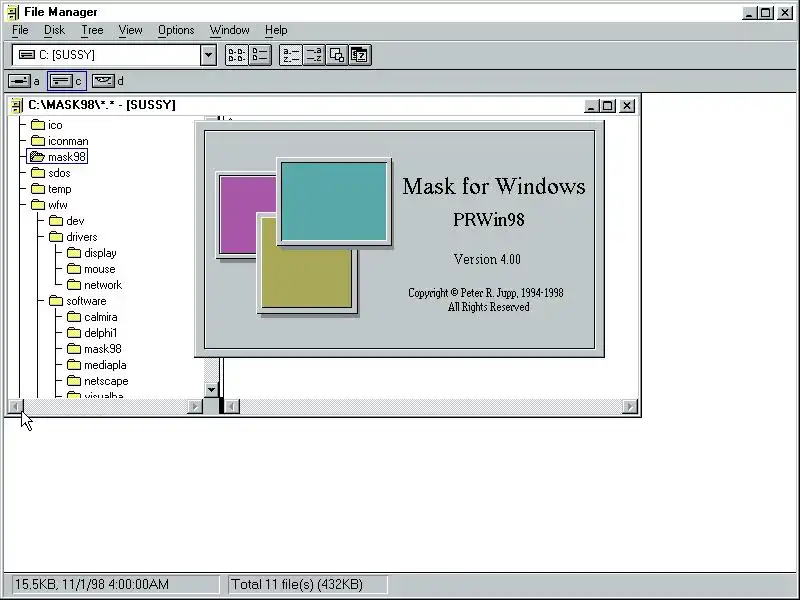Screen dimensions: 800x600
Task: Switch to floppy drive a
Action: (x=23, y=81)
